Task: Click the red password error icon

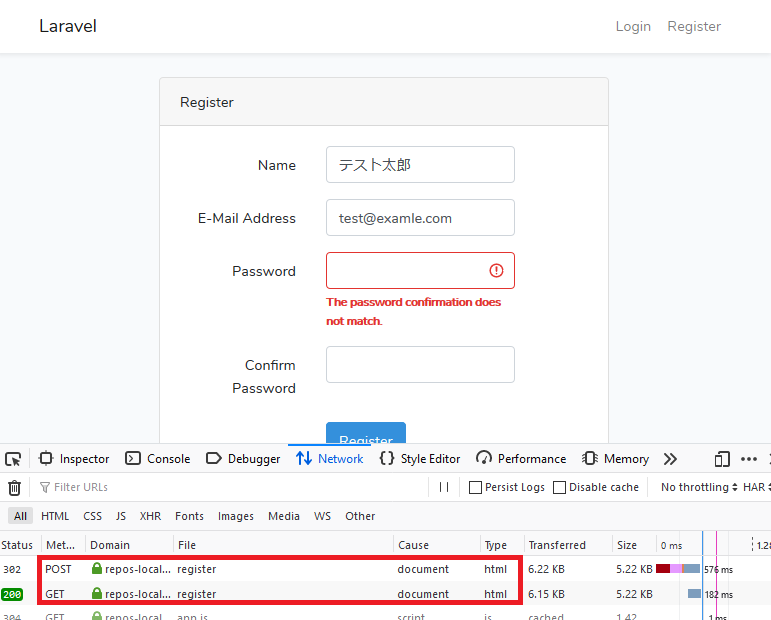Action: [496, 271]
